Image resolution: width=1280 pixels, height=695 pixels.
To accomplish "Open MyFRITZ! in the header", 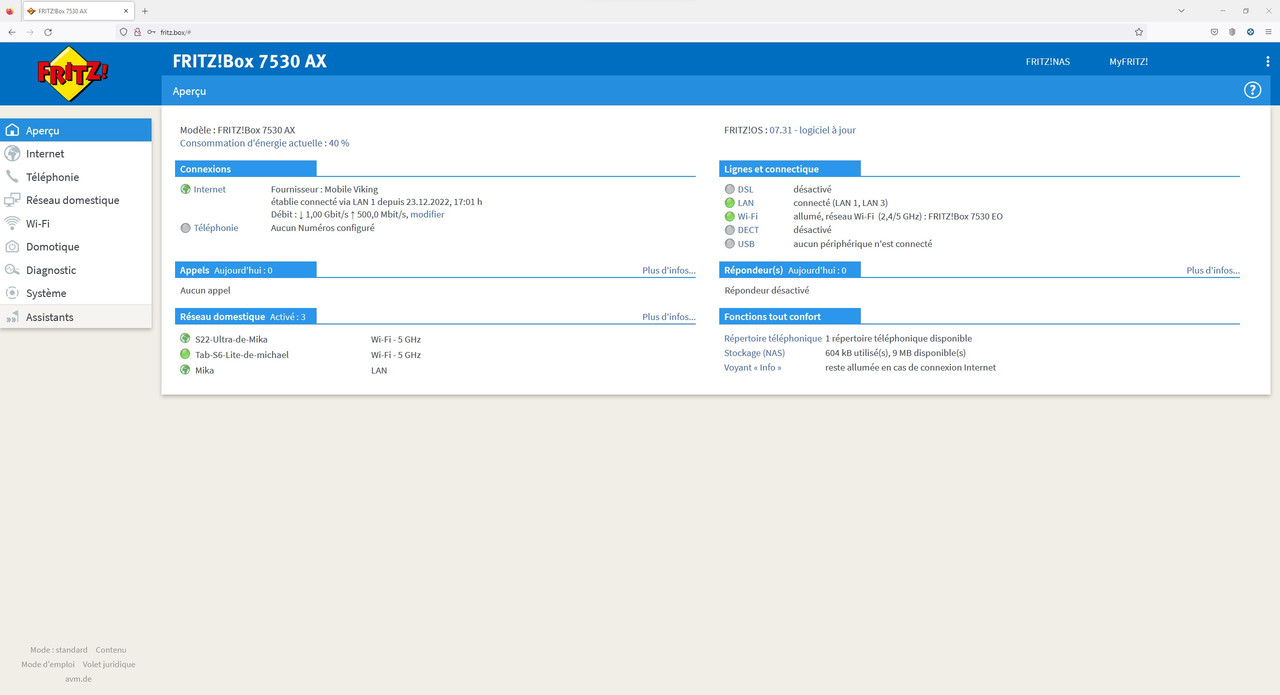I will pyautogui.click(x=1128, y=62).
